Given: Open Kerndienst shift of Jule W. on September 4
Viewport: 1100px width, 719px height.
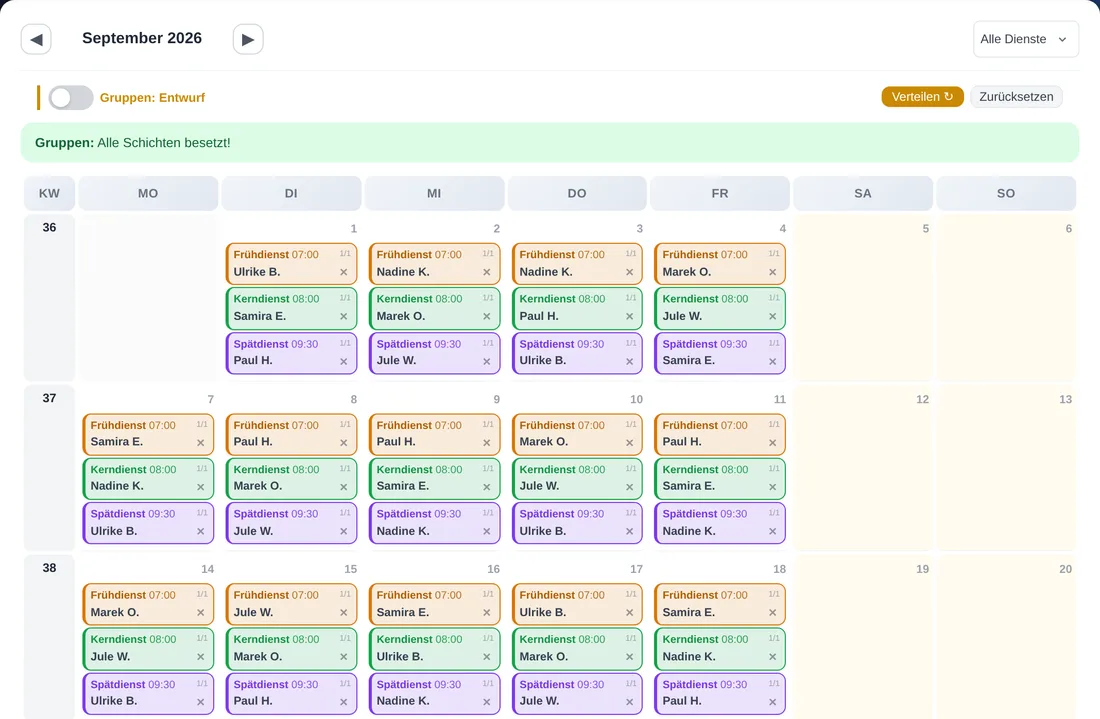Looking at the screenshot, I should click(720, 308).
